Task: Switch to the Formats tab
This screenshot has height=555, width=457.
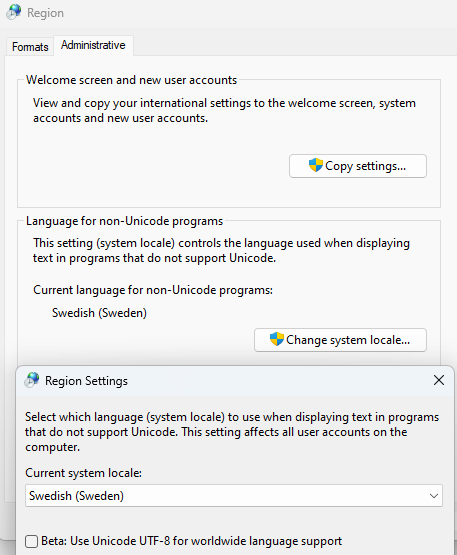Action: tap(30, 47)
